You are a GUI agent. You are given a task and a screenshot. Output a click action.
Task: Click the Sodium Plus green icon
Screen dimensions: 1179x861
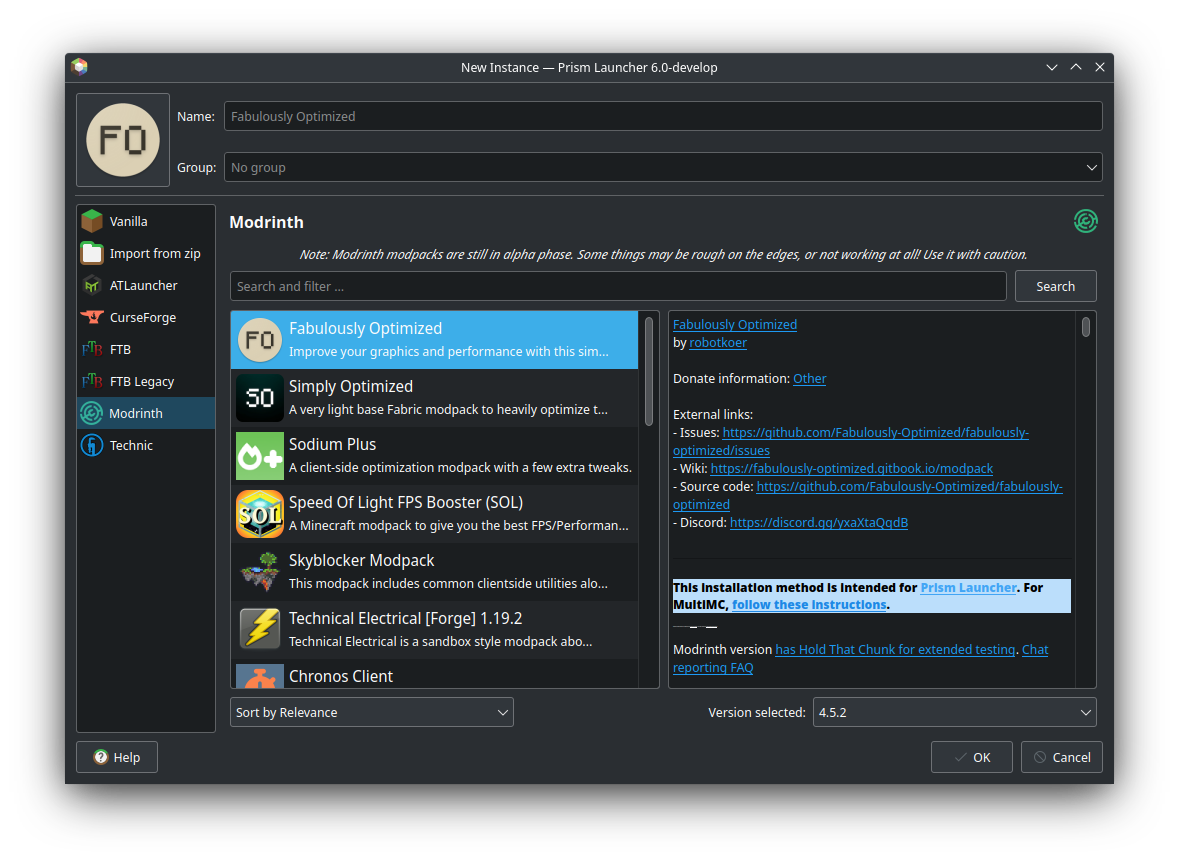pyautogui.click(x=259, y=456)
